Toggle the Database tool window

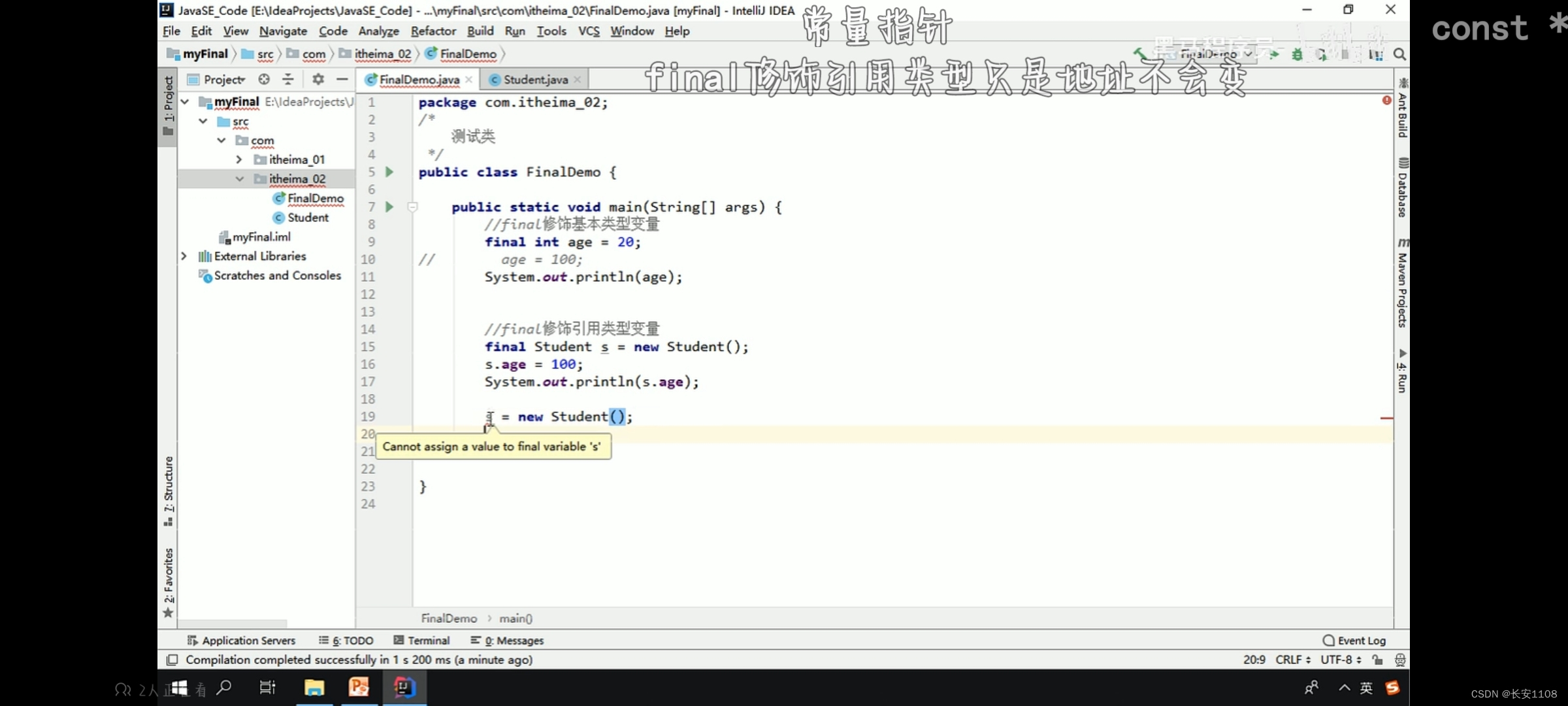tap(1402, 188)
